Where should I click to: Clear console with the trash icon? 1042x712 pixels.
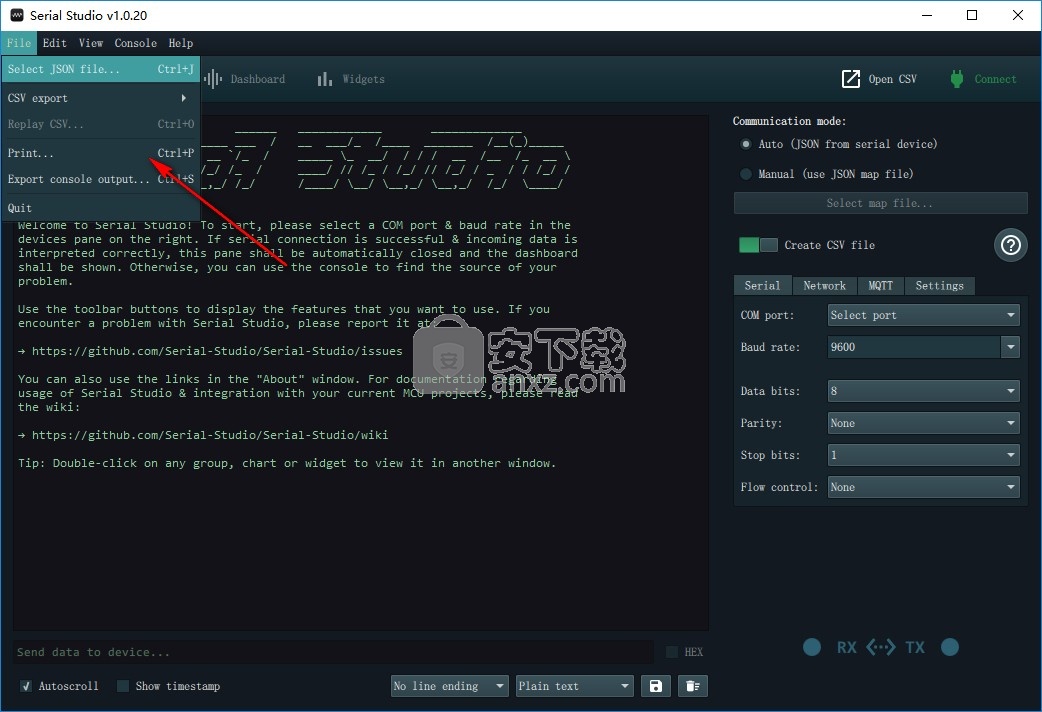point(692,686)
